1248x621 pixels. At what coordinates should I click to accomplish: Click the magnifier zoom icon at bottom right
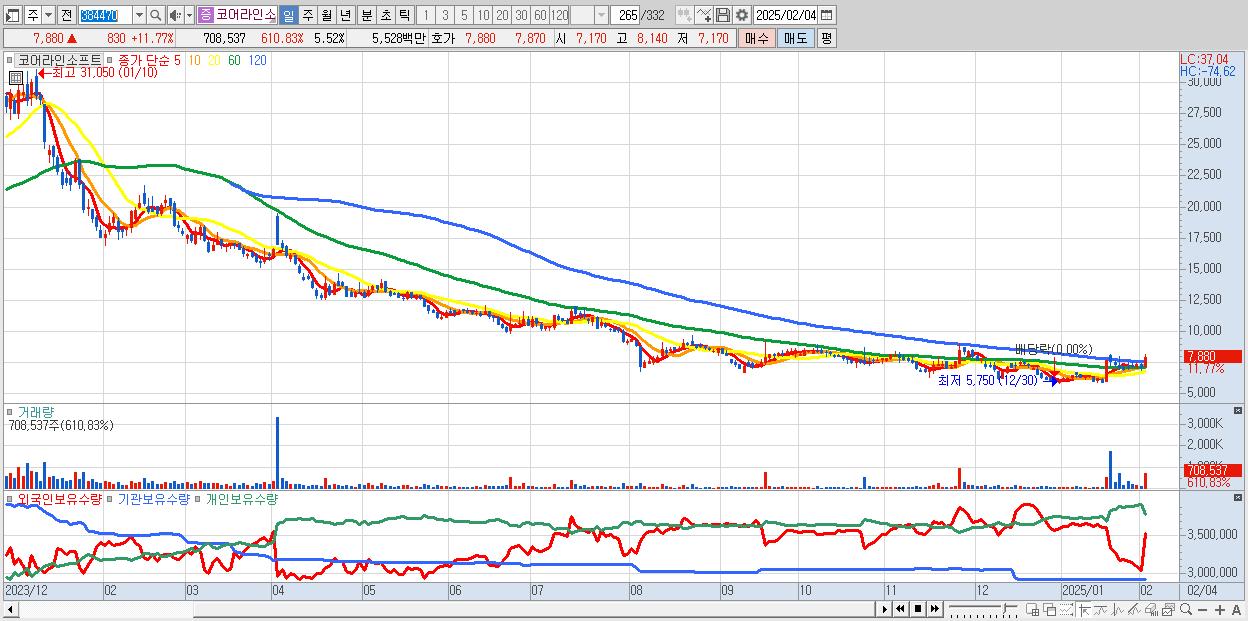[x=1186, y=609]
